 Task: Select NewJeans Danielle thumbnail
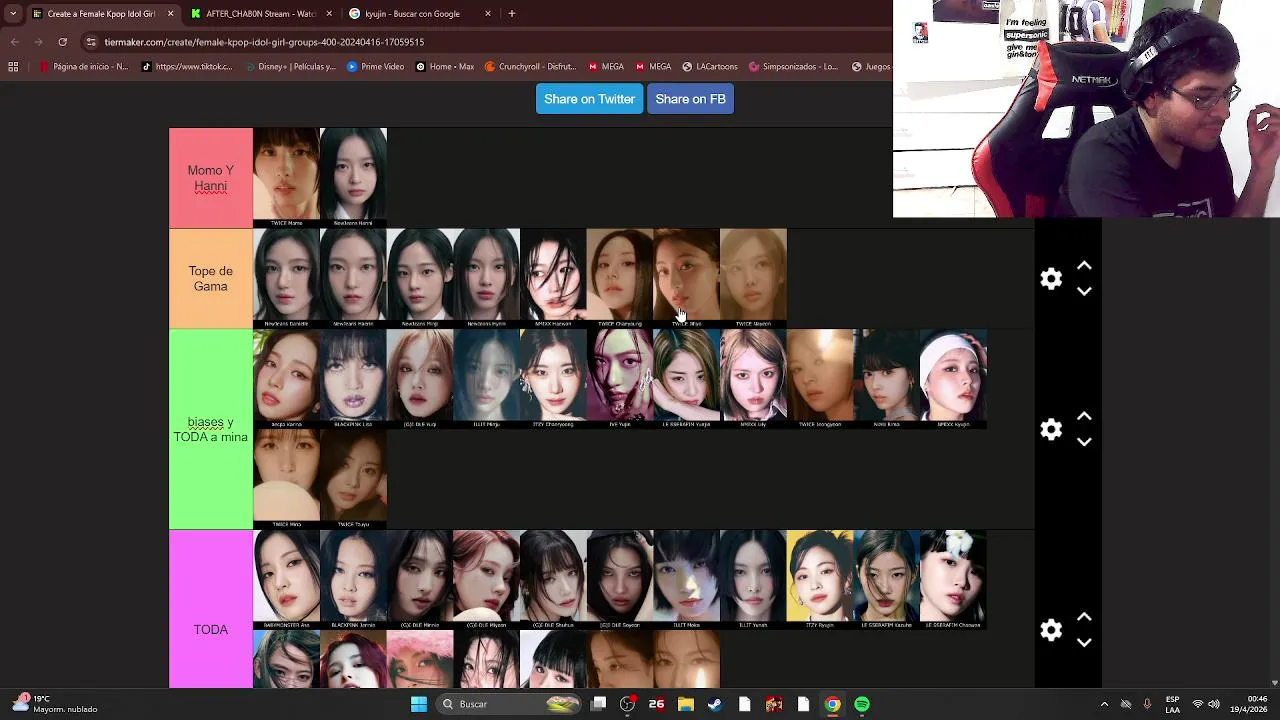coord(286,278)
